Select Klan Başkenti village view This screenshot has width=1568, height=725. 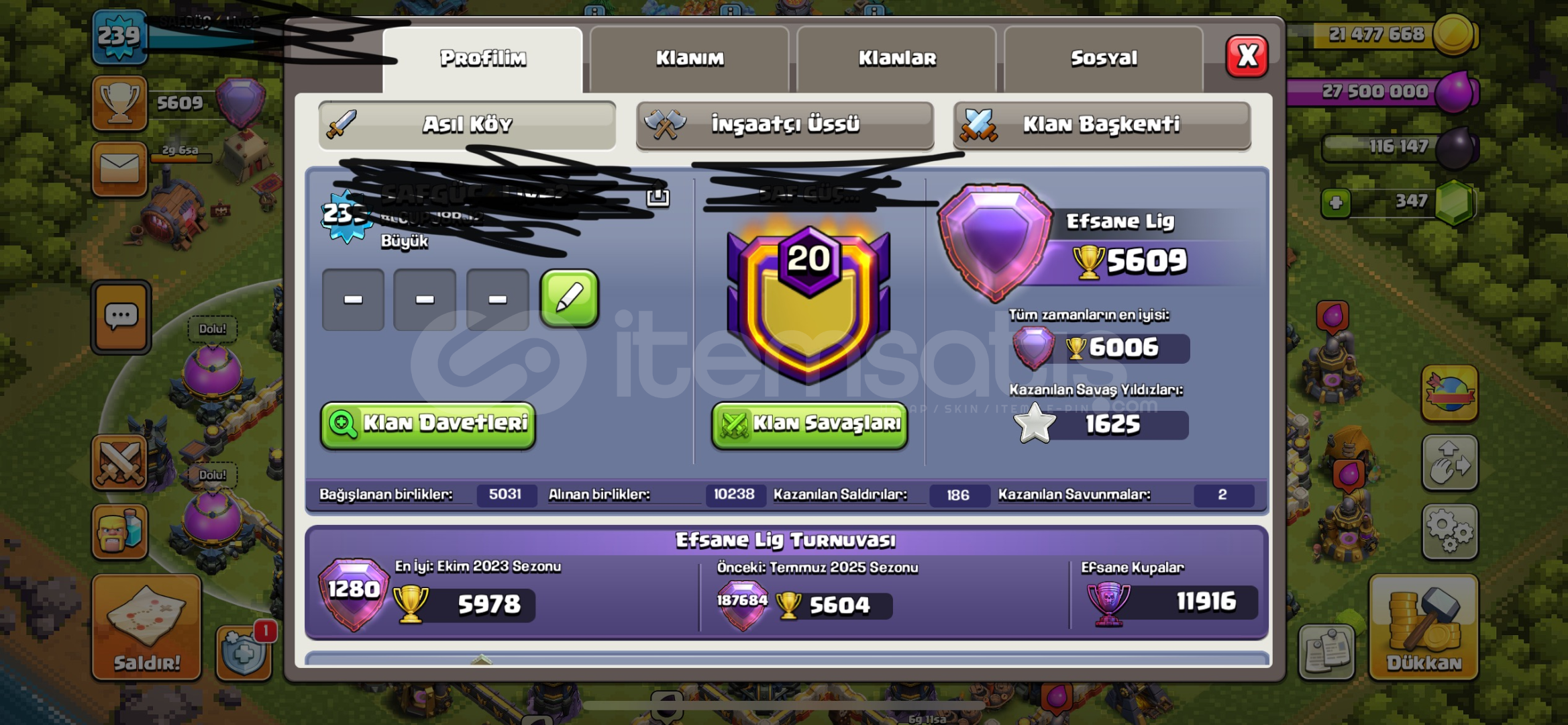click(x=1102, y=125)
